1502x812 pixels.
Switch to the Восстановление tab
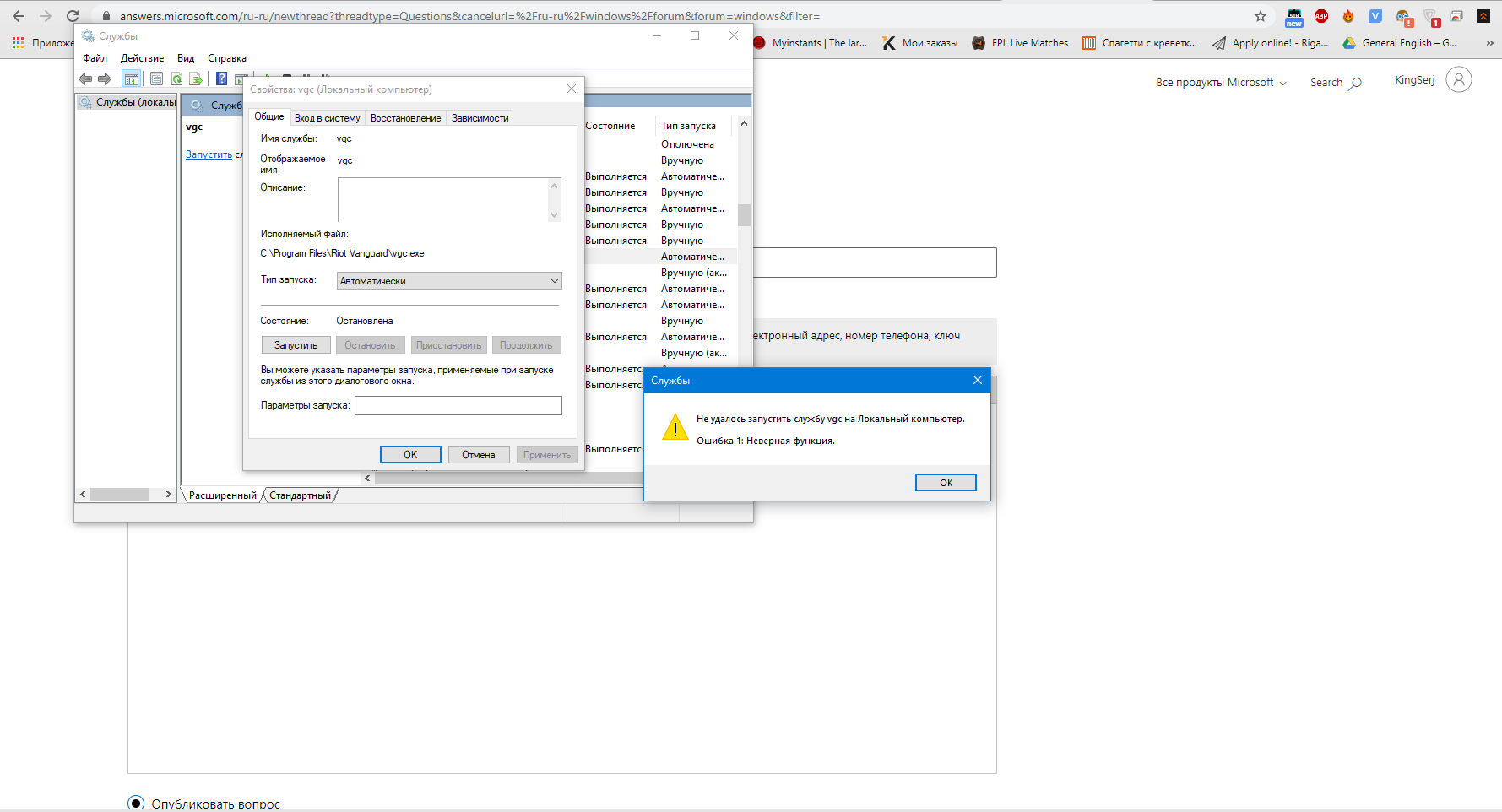coord(405,118)
